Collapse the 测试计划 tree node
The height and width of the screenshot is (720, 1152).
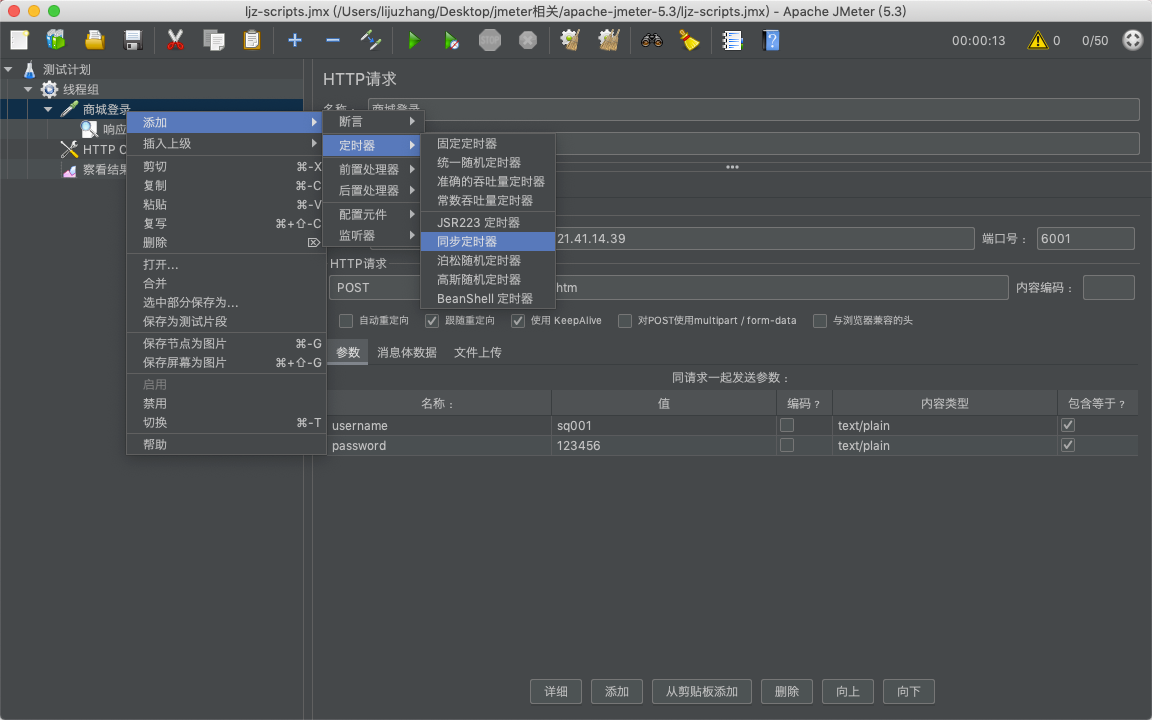9,70
